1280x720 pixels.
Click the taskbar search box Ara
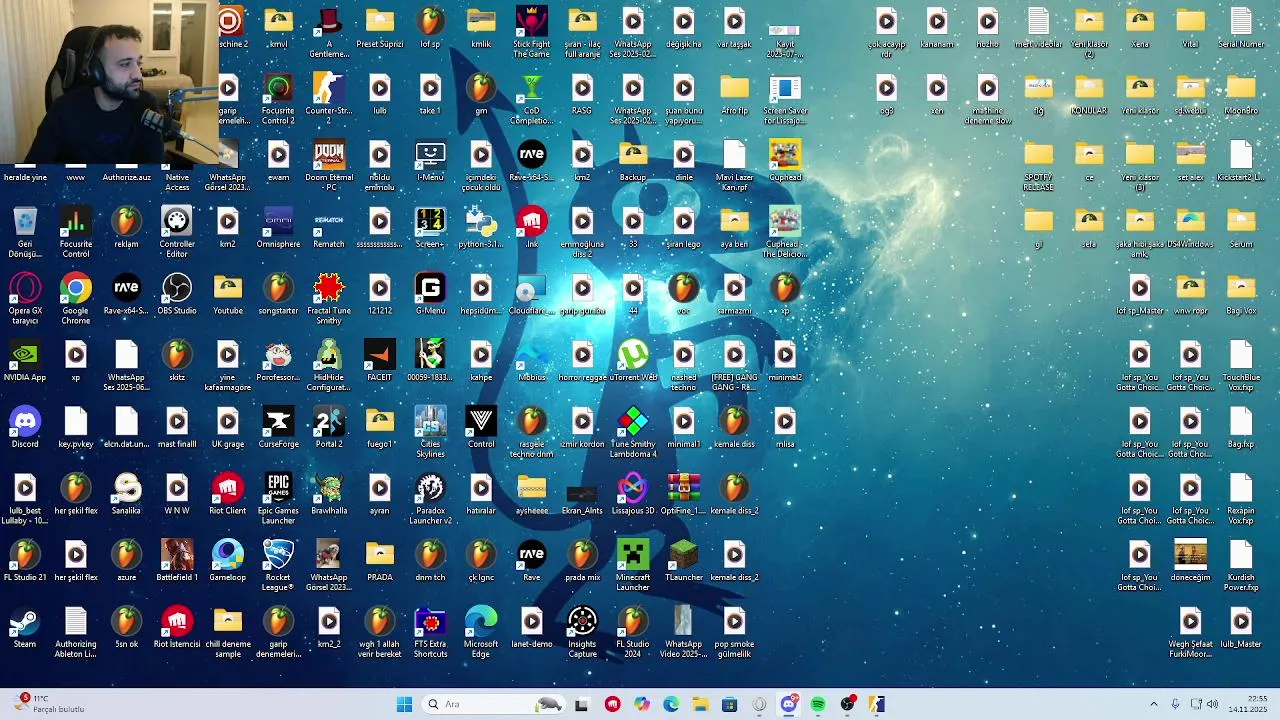pos(493,704)
